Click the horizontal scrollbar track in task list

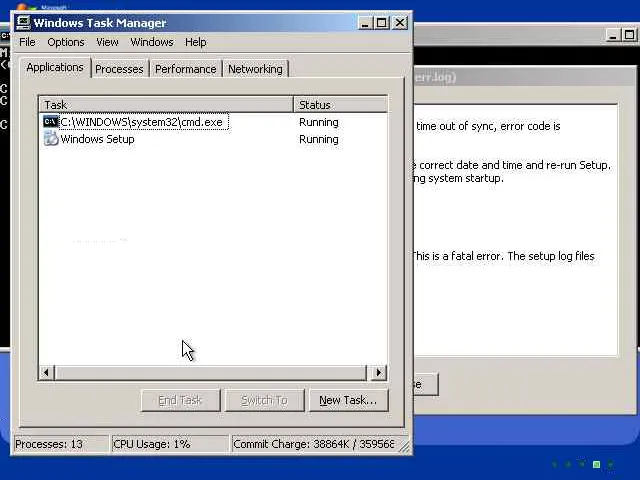coord(211,372)
